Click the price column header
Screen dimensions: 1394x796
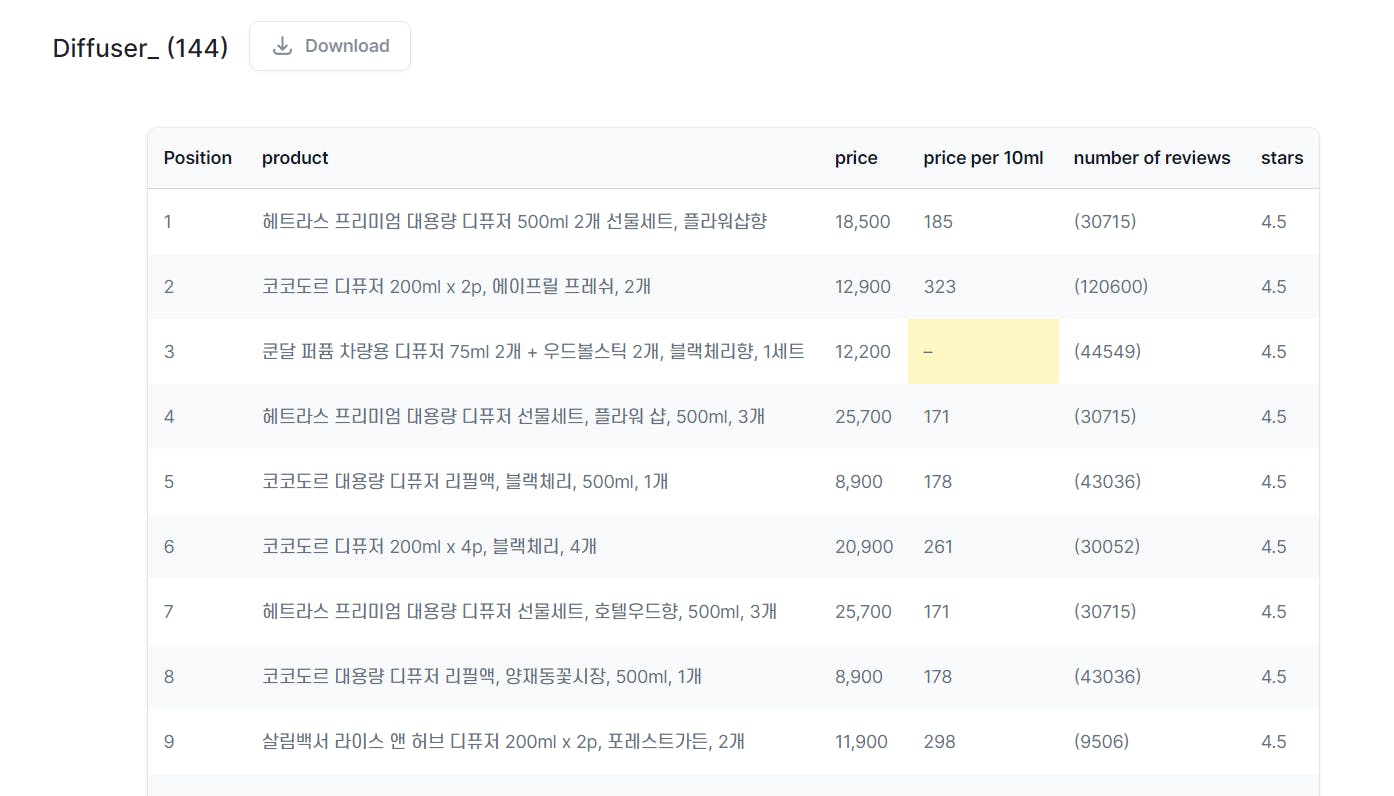click(856, 158)
